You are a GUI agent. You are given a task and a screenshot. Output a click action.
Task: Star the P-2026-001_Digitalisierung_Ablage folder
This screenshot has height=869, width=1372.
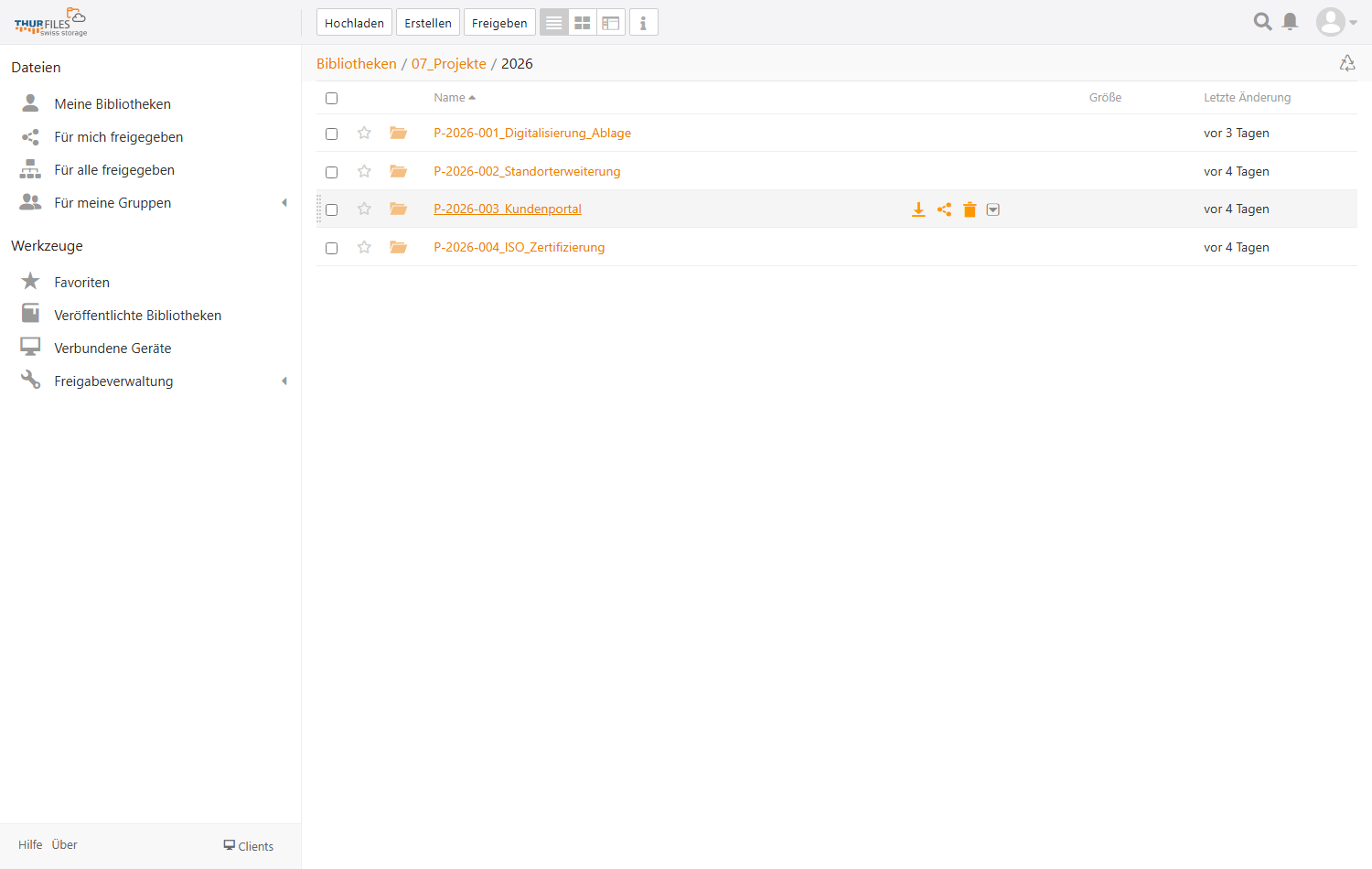point(364,133)
